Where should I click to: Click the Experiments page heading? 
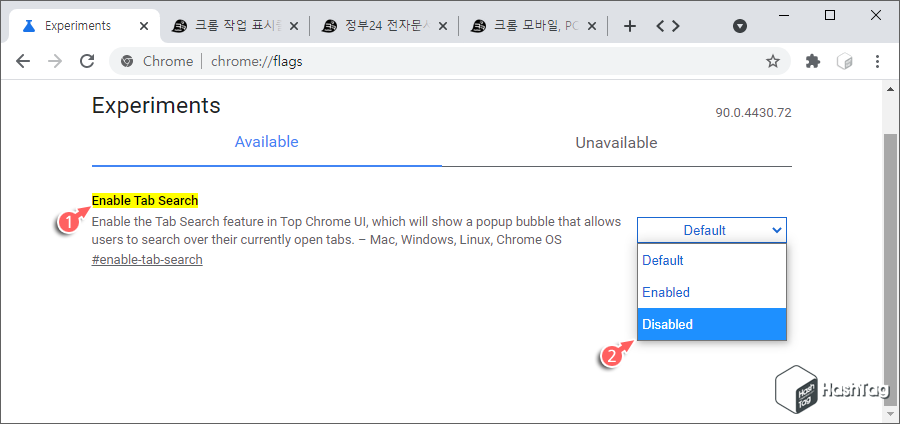click(x=156, y=106)
